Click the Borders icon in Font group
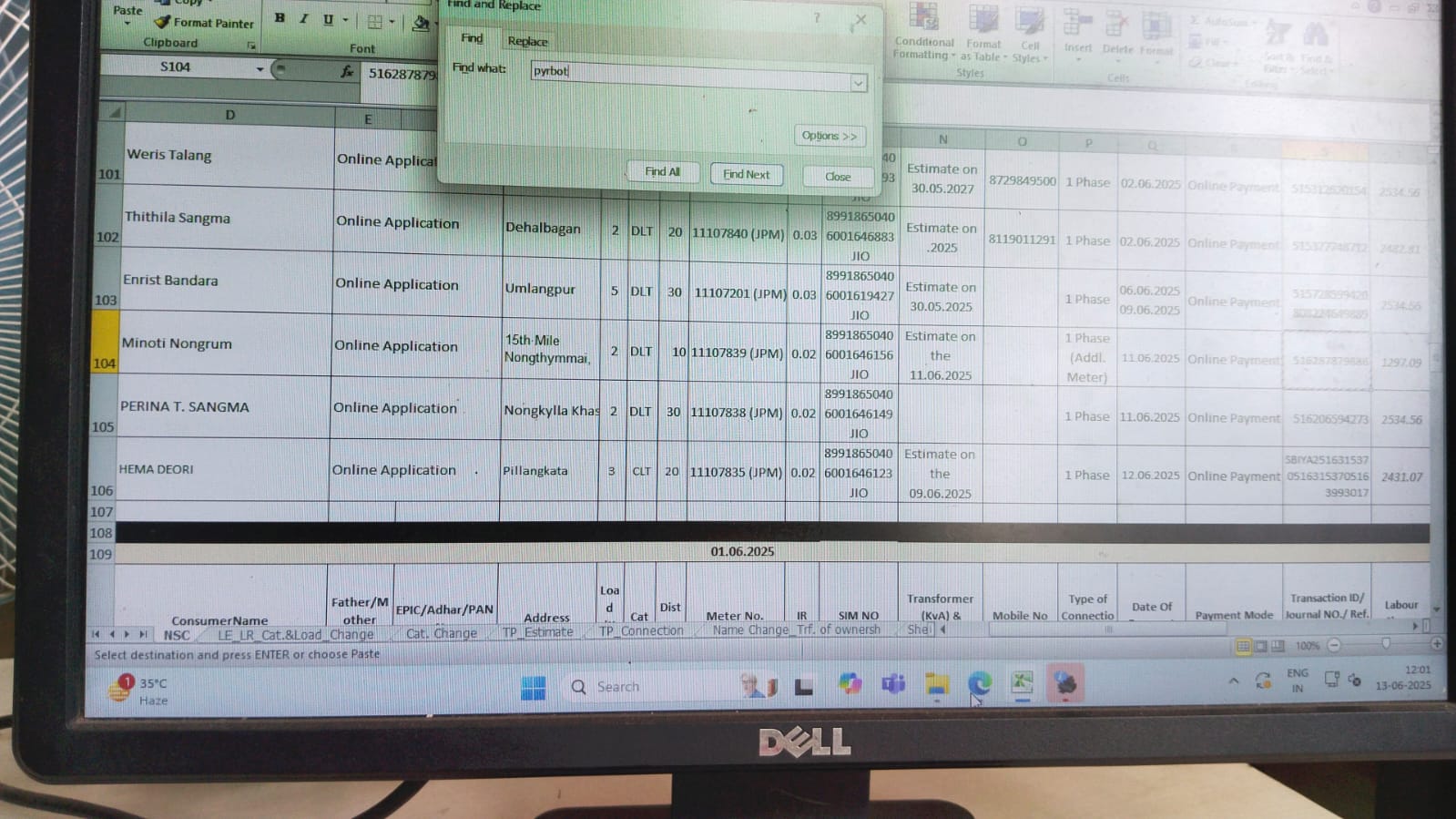 tap(374, 22)
